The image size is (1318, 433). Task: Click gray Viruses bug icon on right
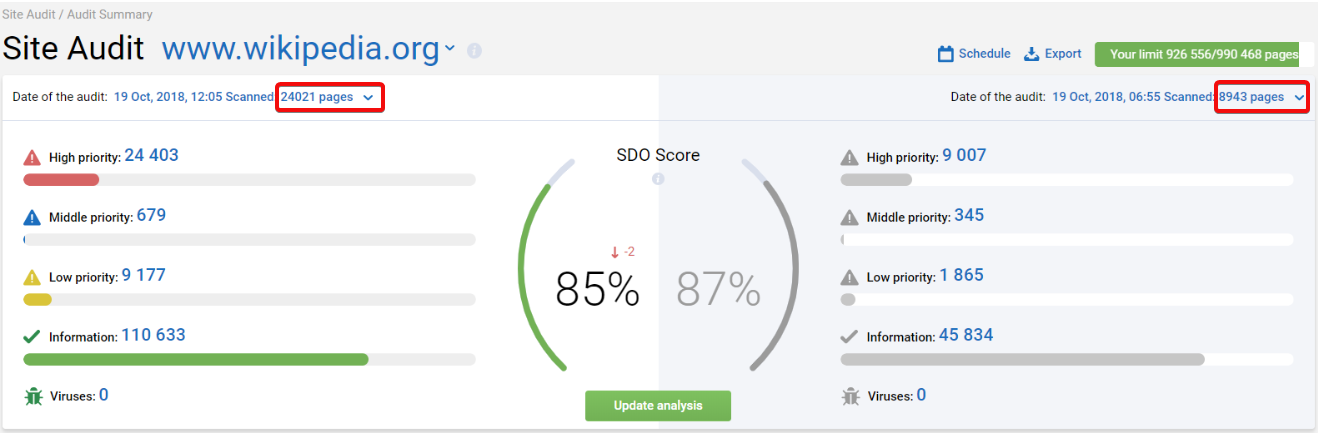851,396
